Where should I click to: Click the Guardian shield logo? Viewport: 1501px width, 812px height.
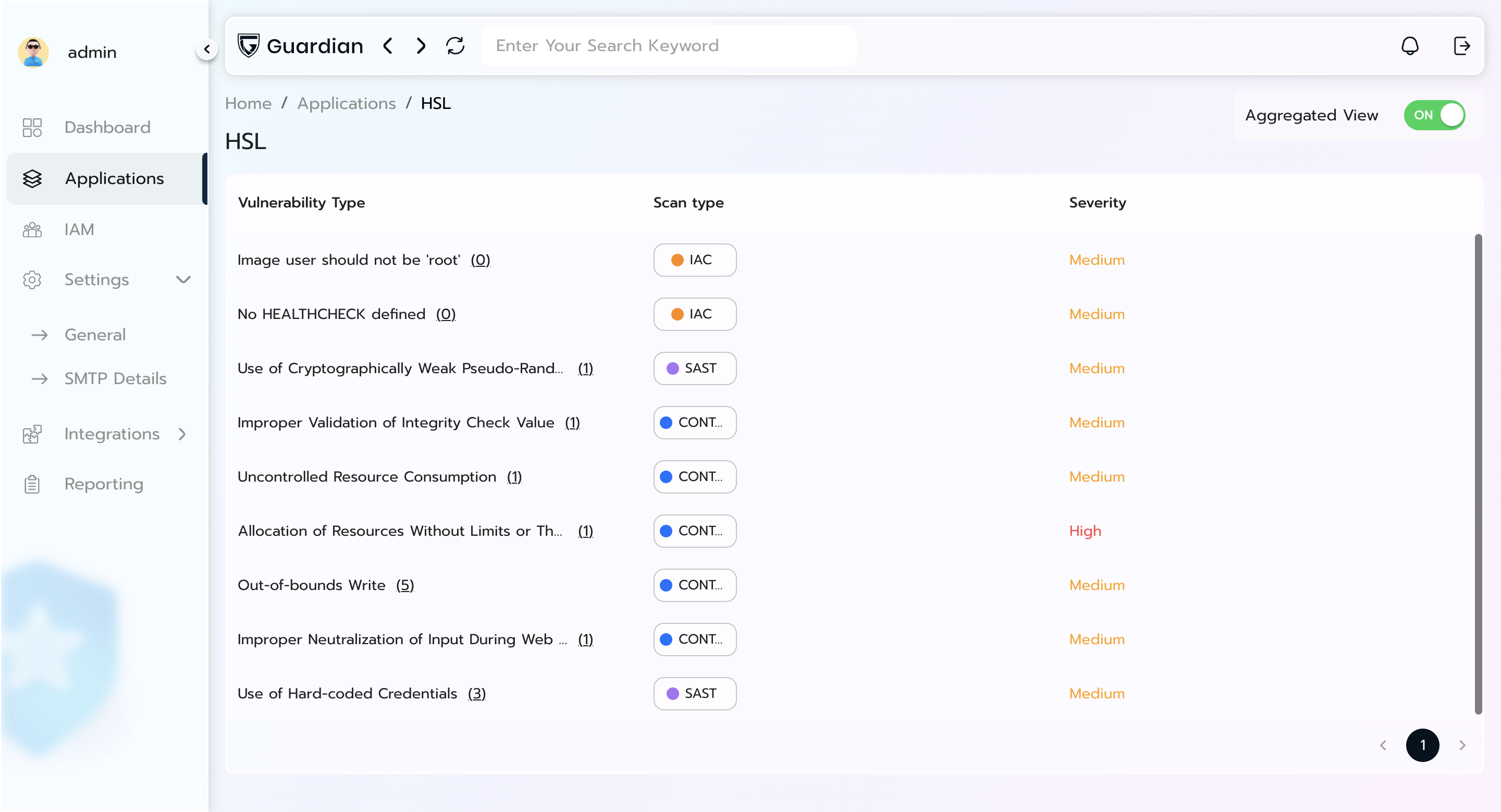(x=248, y=45)
